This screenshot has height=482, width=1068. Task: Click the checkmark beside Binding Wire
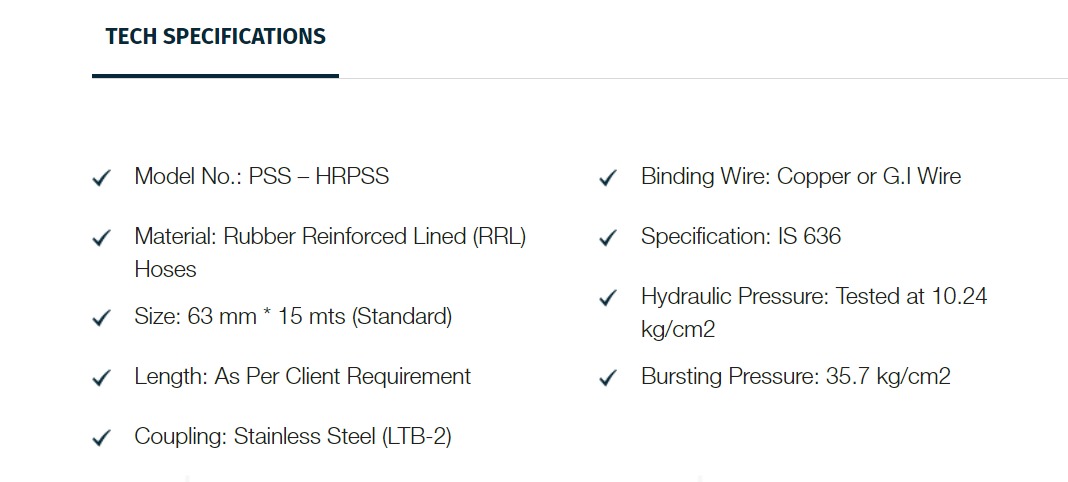(608, 178)
